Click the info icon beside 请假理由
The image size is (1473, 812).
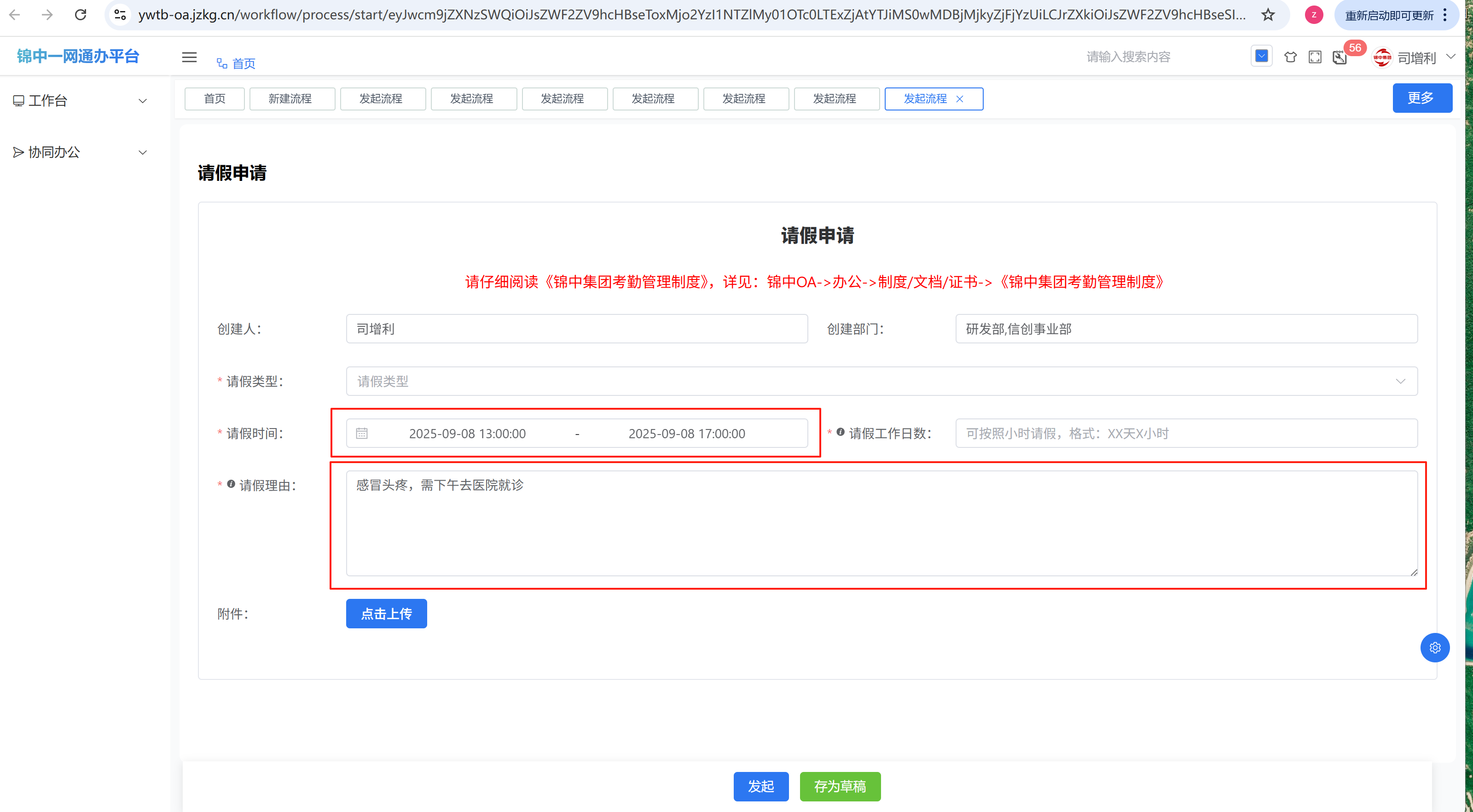click(231, 484)
